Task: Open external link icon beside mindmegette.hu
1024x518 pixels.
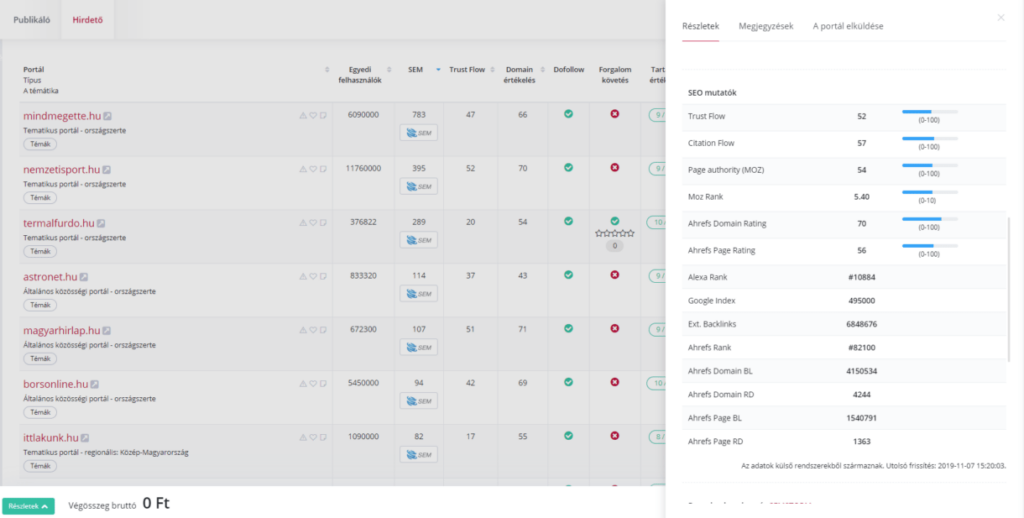Action: click(x=107, y=116)
